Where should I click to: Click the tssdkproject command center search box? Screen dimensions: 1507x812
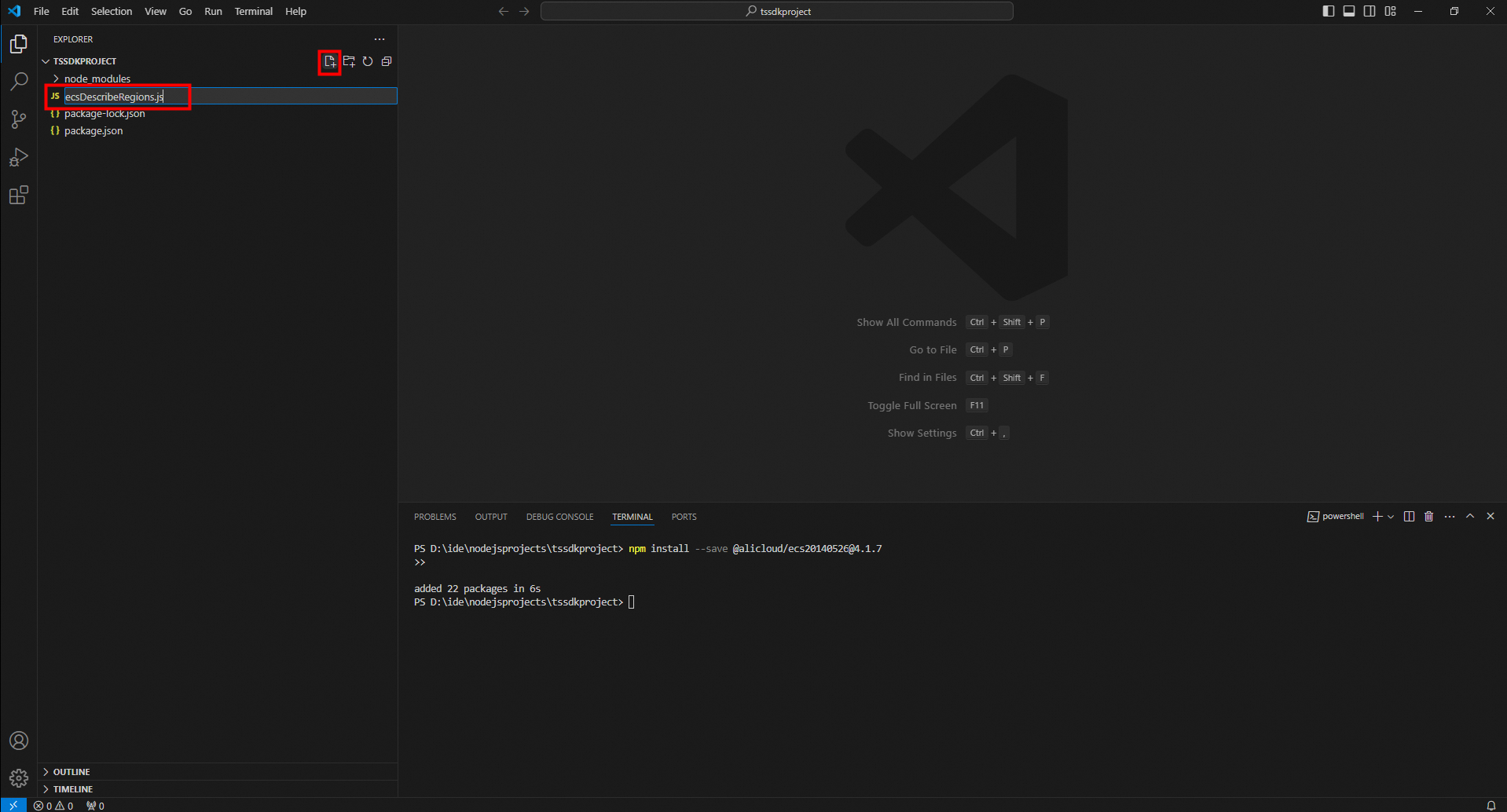pos(777,11)
